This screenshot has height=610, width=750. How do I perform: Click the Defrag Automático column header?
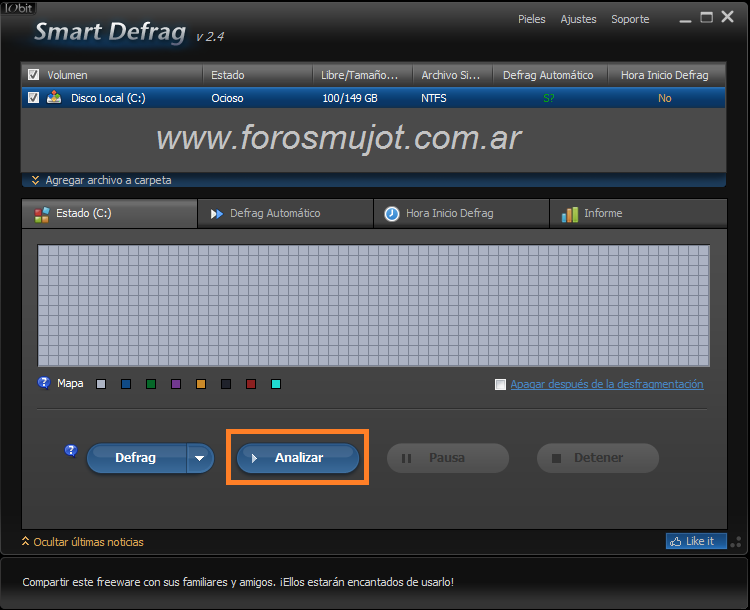tap(548, 75)
